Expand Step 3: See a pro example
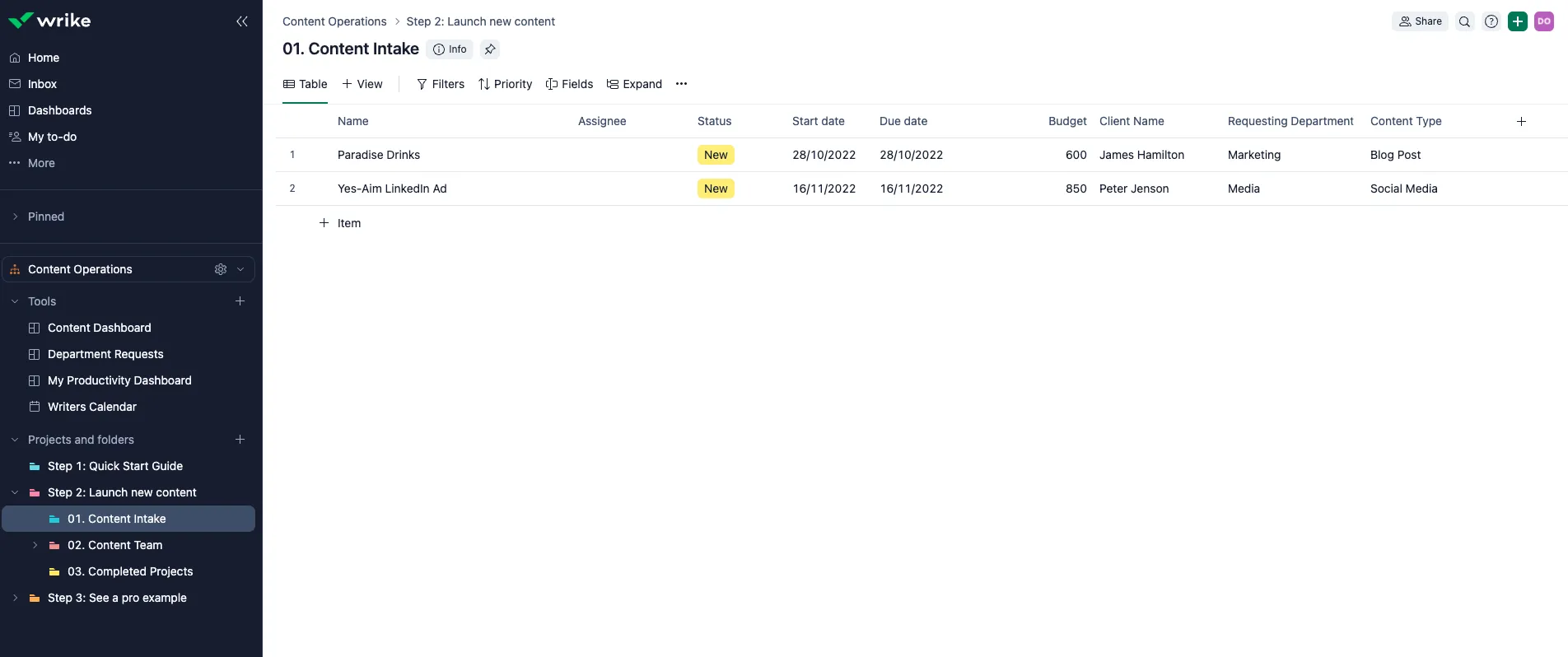The height and width of the screenshot is (657, 1568). (x=15, y=598)
